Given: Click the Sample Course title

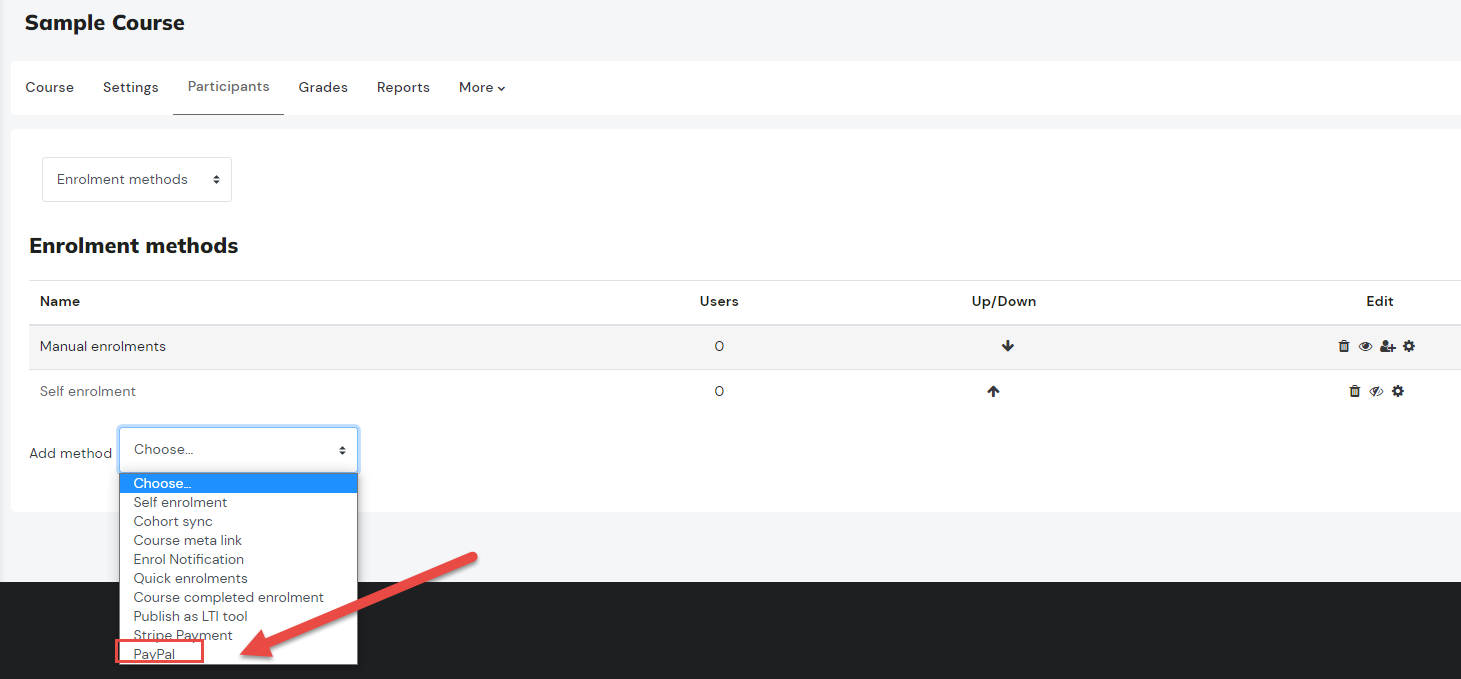Looking at the screenshot, I should (105, 23).
